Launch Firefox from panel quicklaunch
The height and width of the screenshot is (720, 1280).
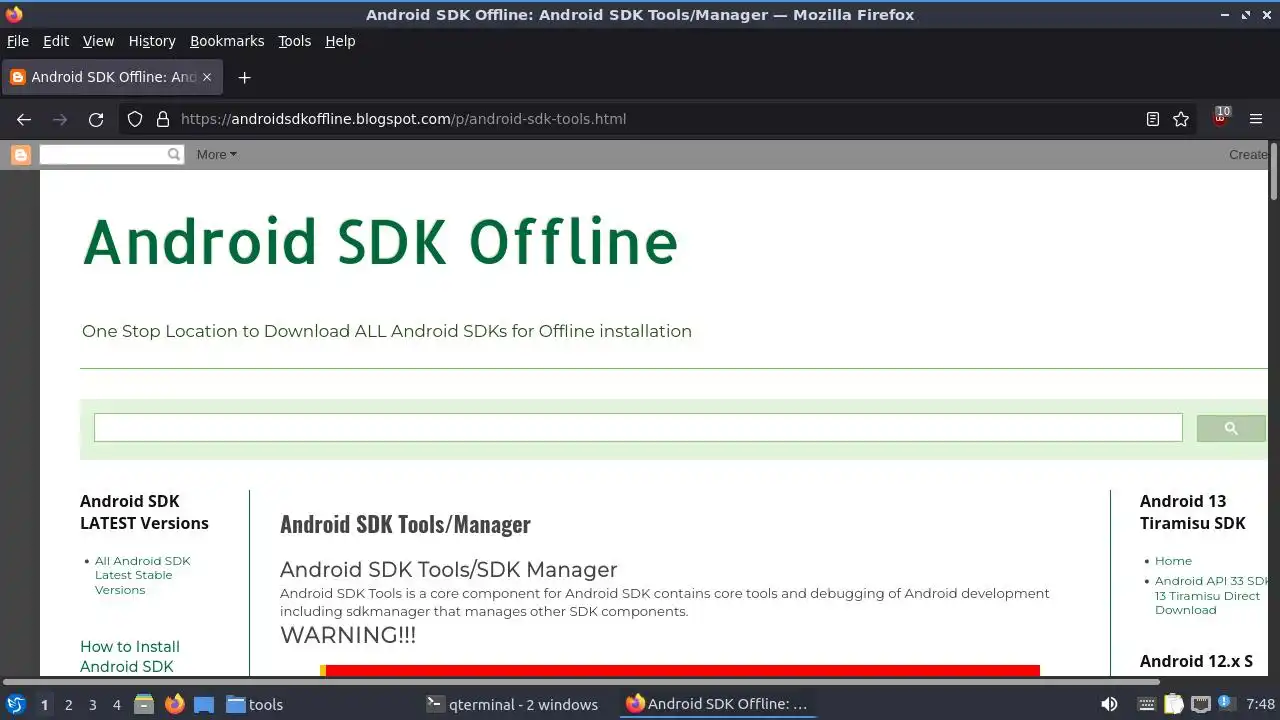coord(174,704)
